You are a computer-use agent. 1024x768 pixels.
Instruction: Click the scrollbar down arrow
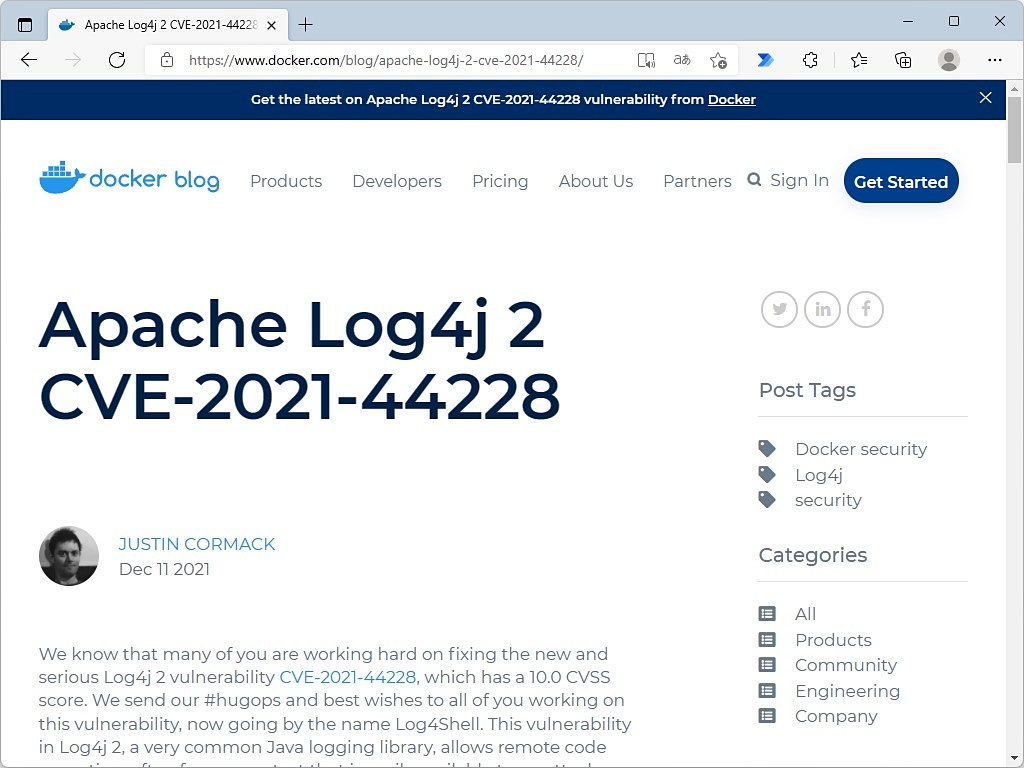pos(1014,760)
